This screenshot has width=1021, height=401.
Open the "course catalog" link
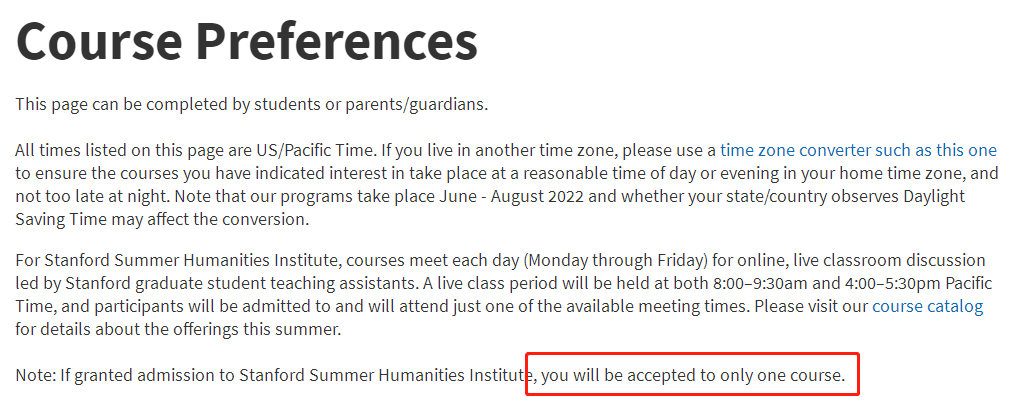927,307
